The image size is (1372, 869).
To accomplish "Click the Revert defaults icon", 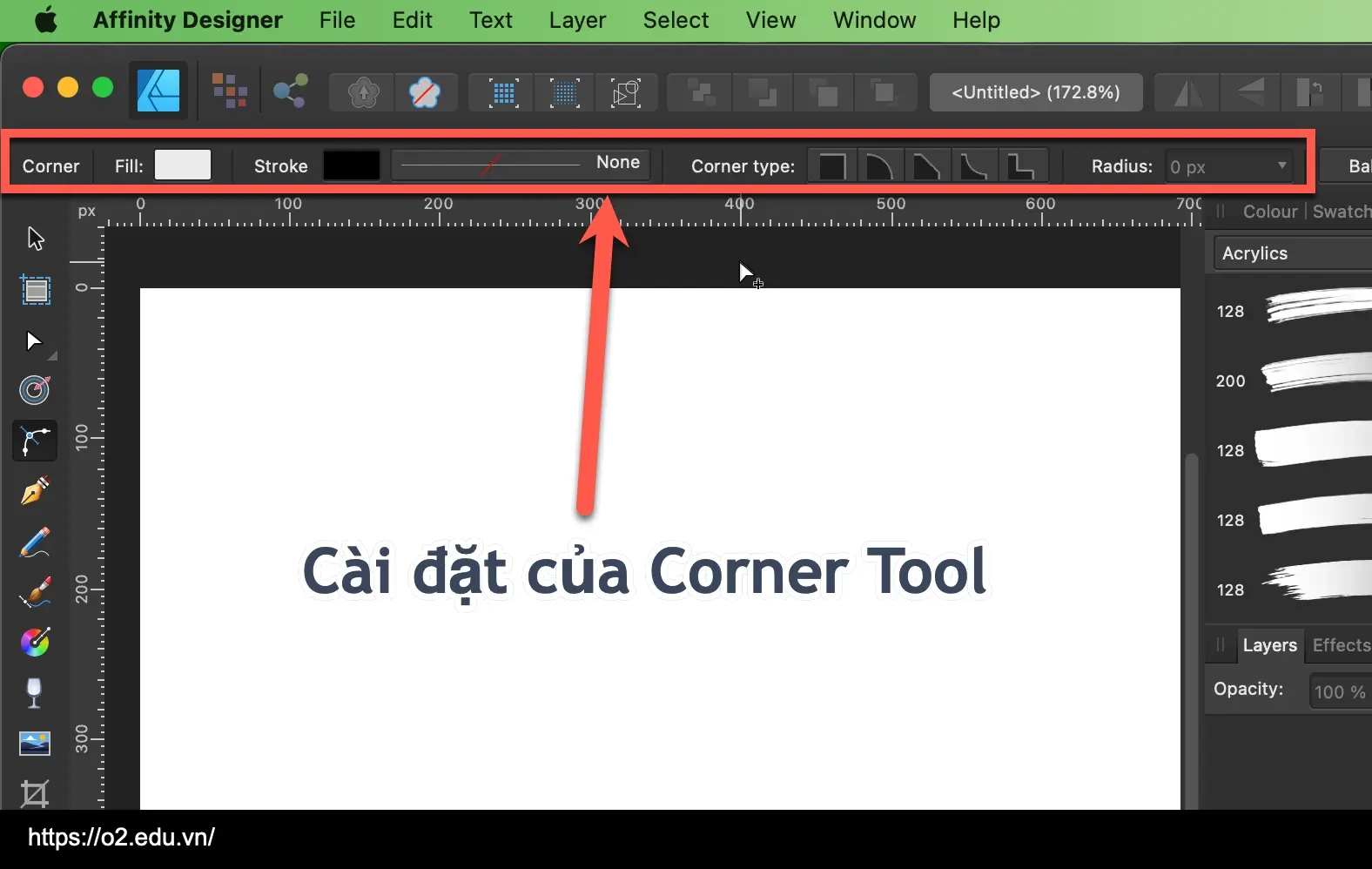I will click(x=425, y=92).
